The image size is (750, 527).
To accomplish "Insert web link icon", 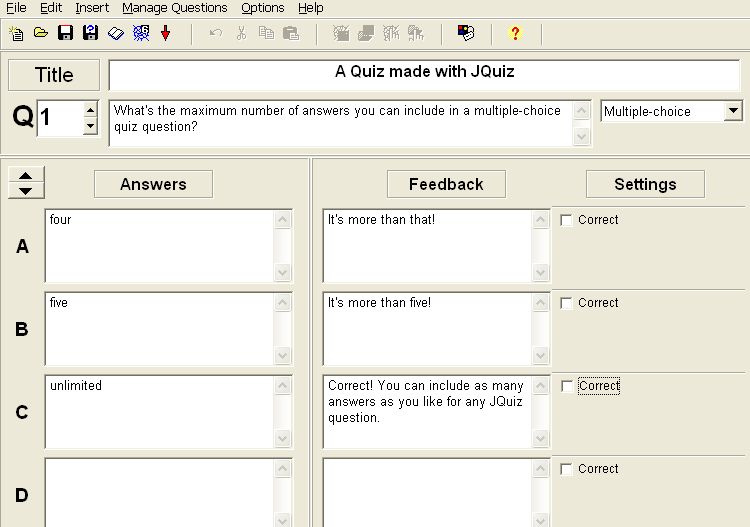I will pos(391,33).
